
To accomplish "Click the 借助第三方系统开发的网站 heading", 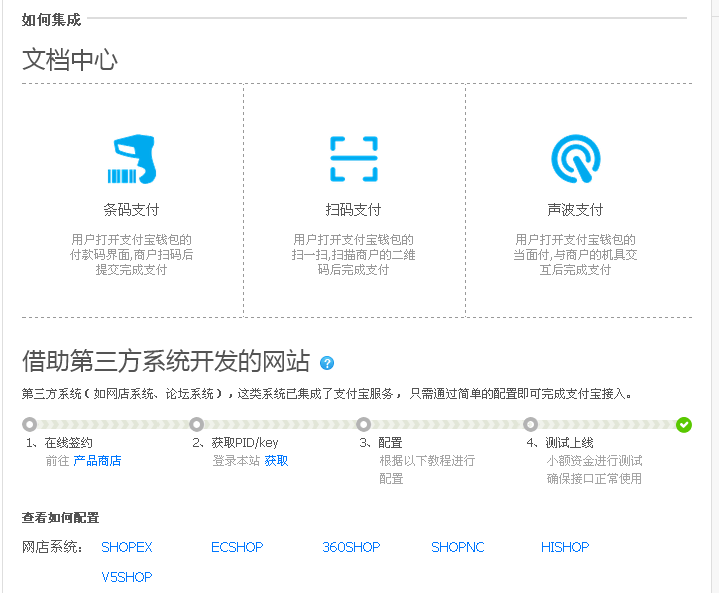I will point(166,361).
